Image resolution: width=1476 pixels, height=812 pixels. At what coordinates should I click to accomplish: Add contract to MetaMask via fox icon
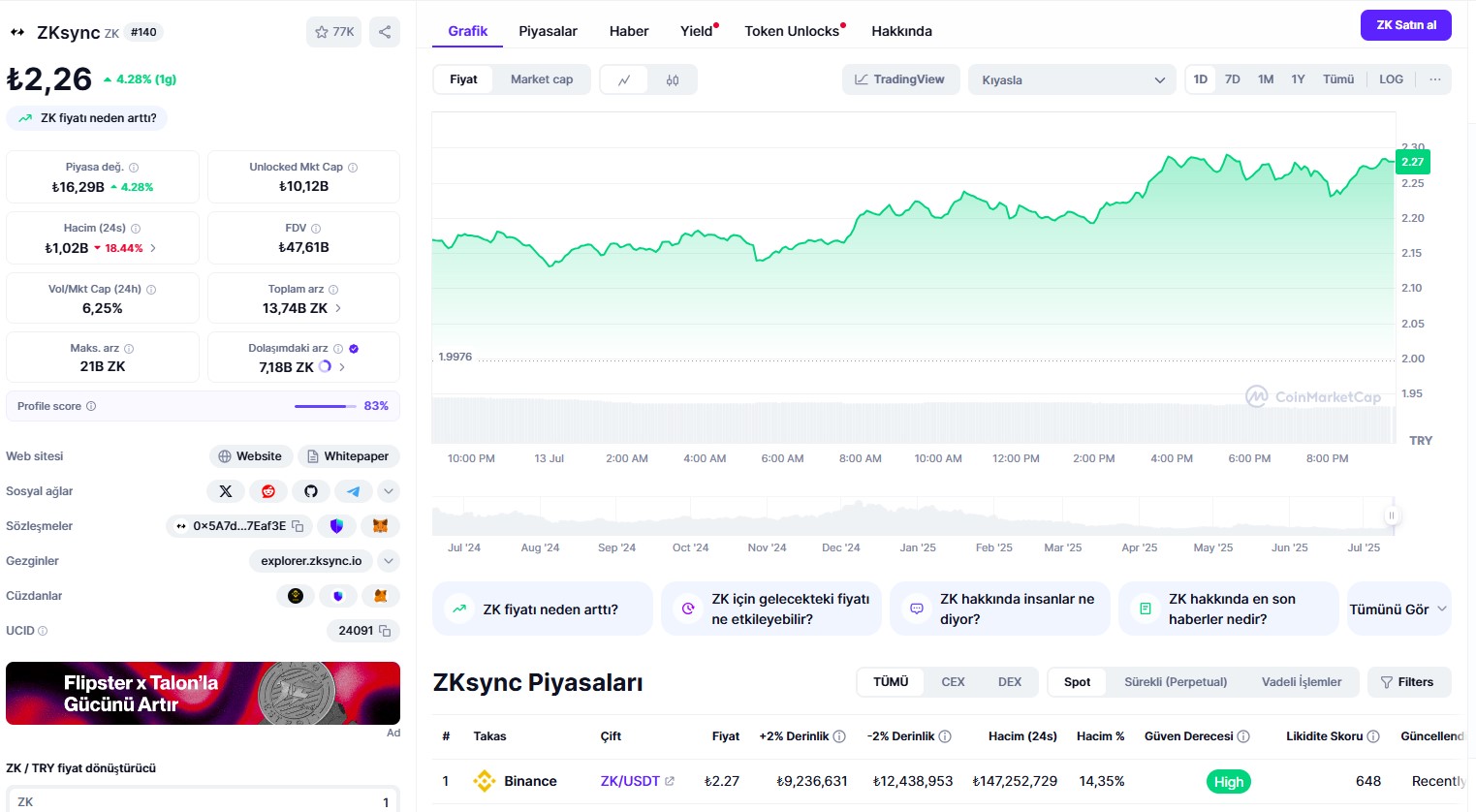click(381, 526)
